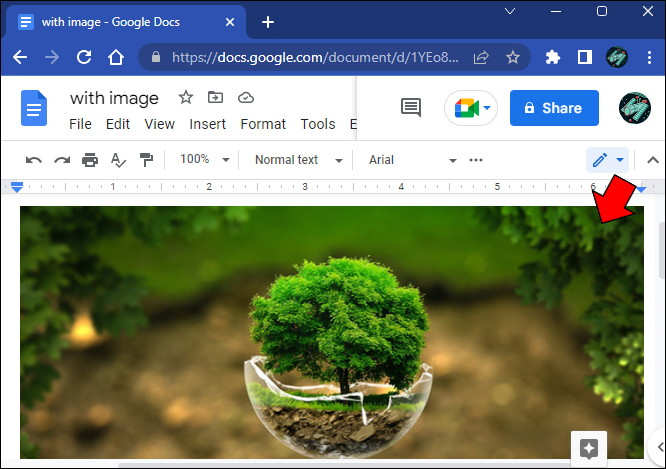Select the Paint format tool

[146, 160]
